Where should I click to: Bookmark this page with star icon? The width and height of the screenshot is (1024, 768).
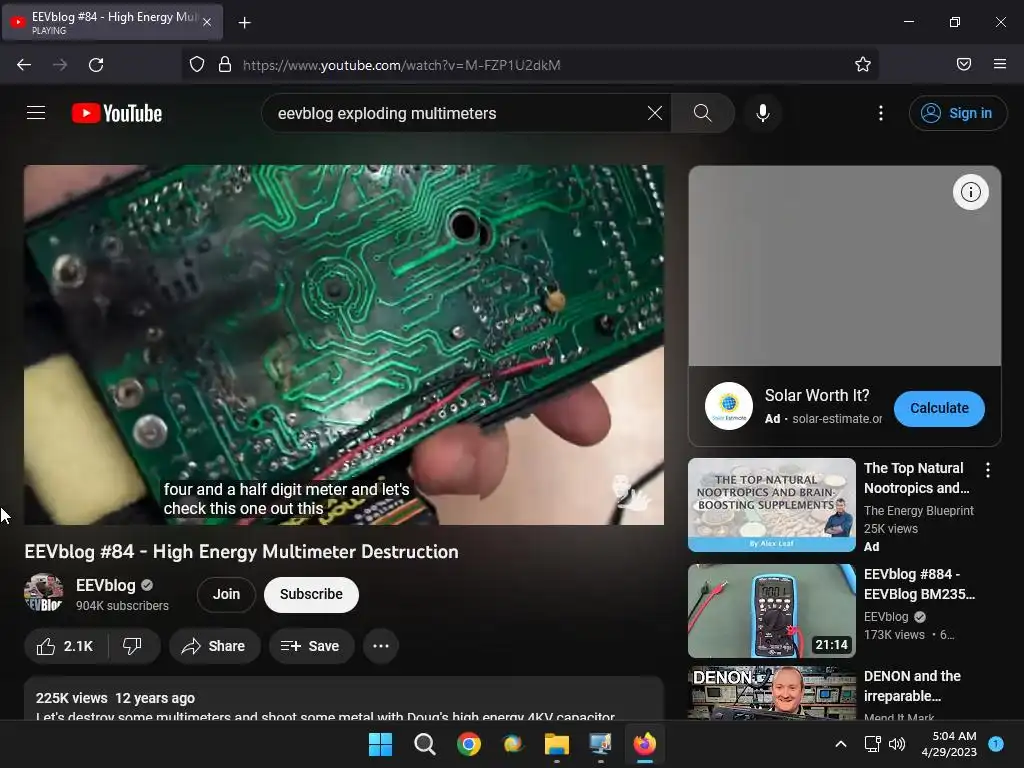tap(863, 64)
